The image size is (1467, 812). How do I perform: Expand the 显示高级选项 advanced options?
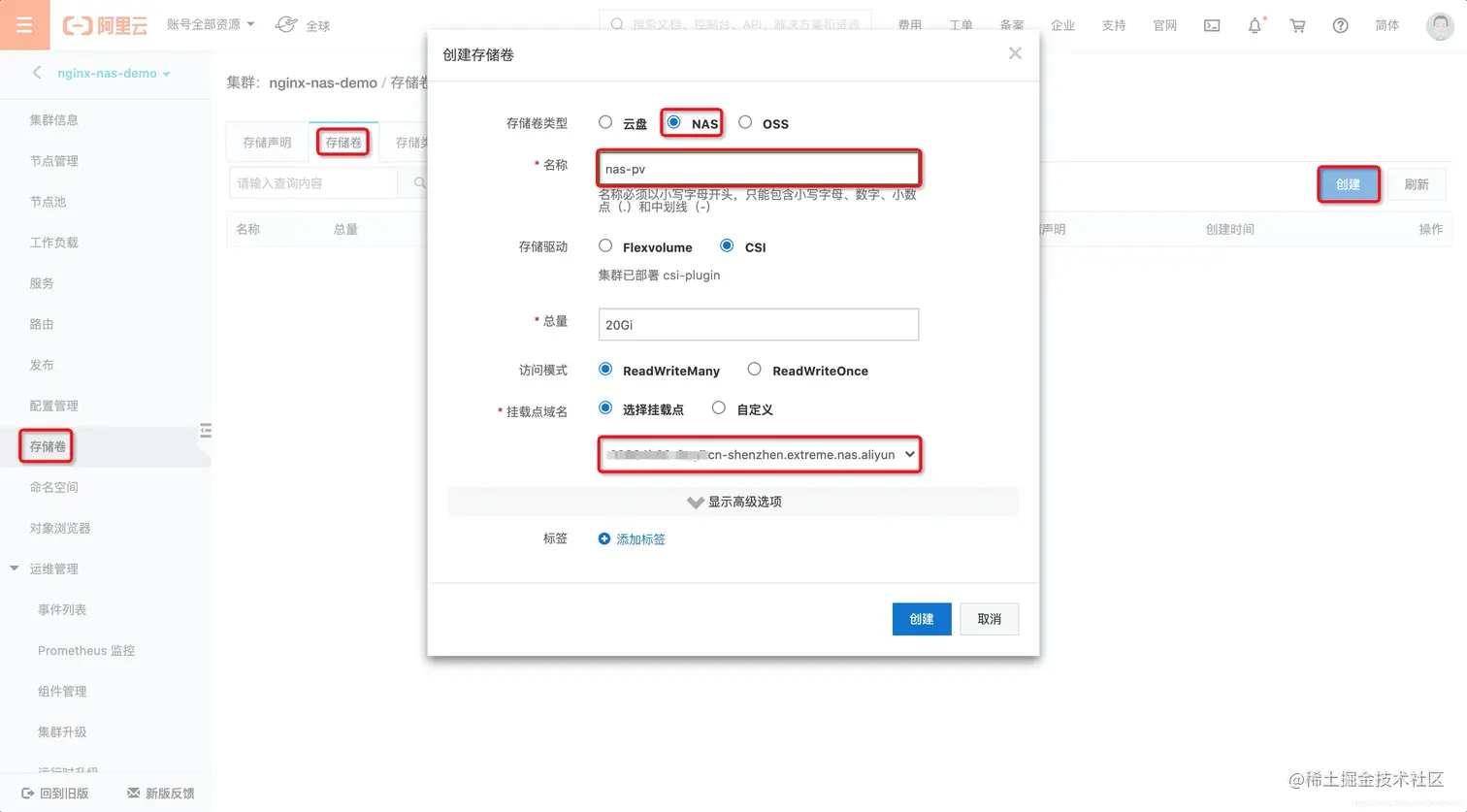[x=733, y=502]
